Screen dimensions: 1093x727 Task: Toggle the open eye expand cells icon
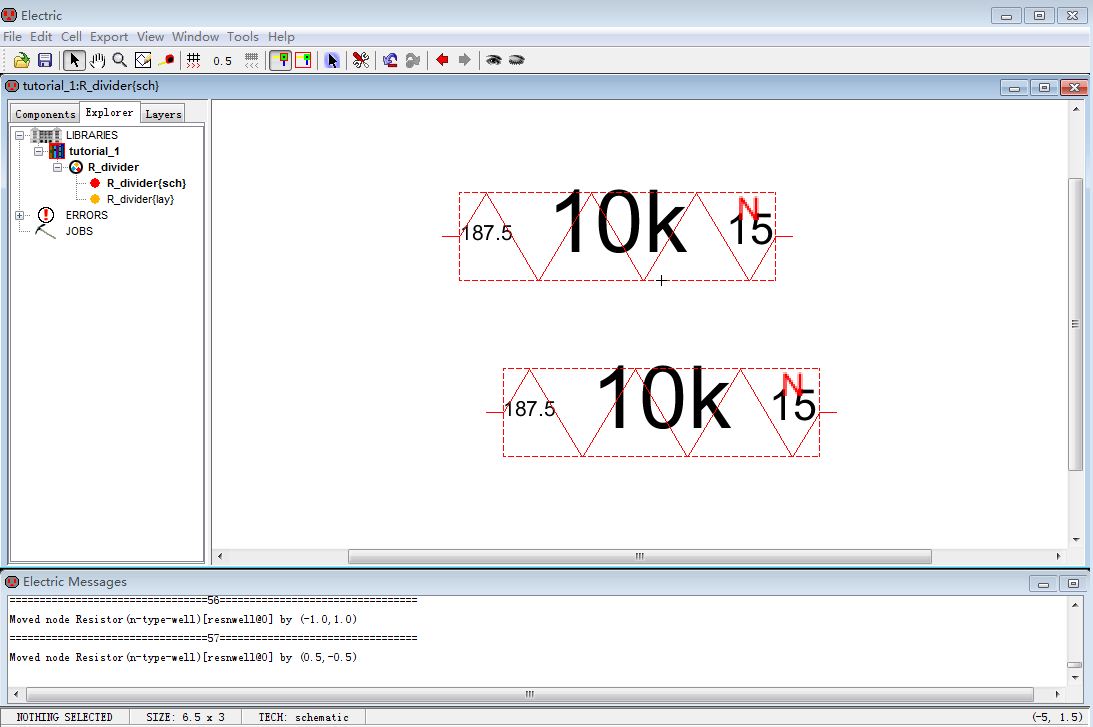click(493, 60)
